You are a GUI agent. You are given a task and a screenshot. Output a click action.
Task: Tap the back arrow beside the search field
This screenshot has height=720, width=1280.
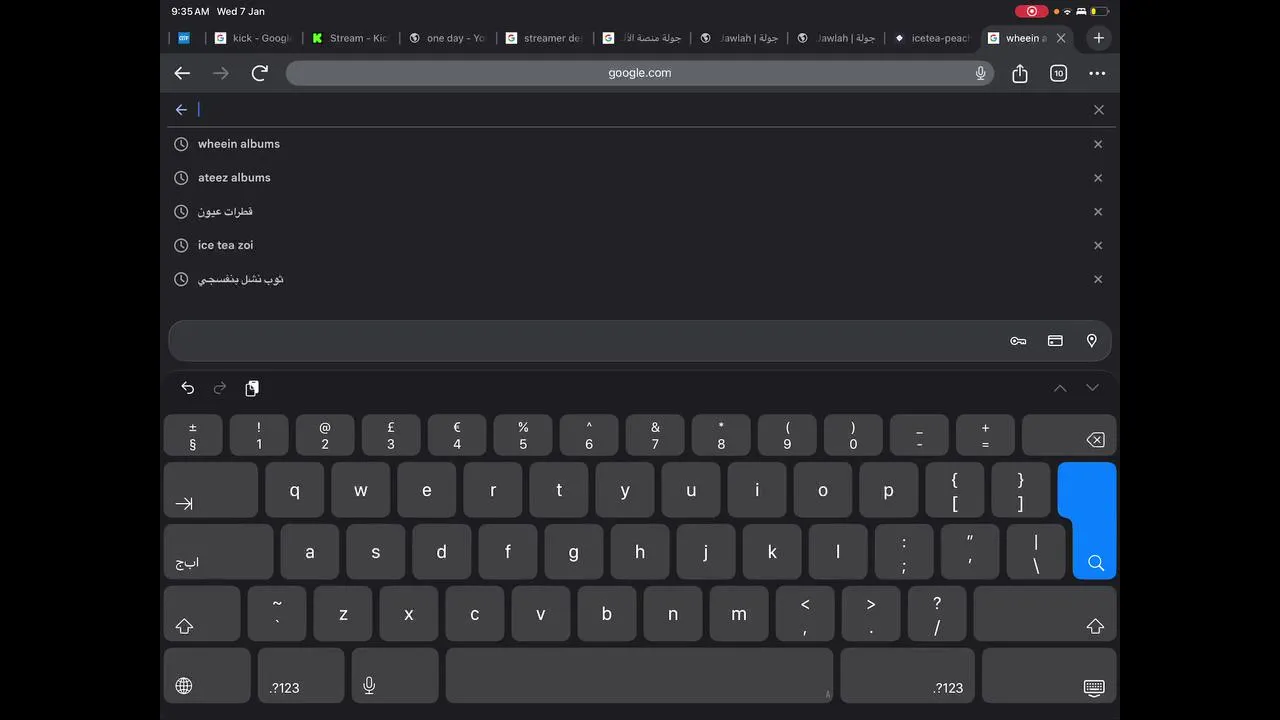(x=181, y=110)
